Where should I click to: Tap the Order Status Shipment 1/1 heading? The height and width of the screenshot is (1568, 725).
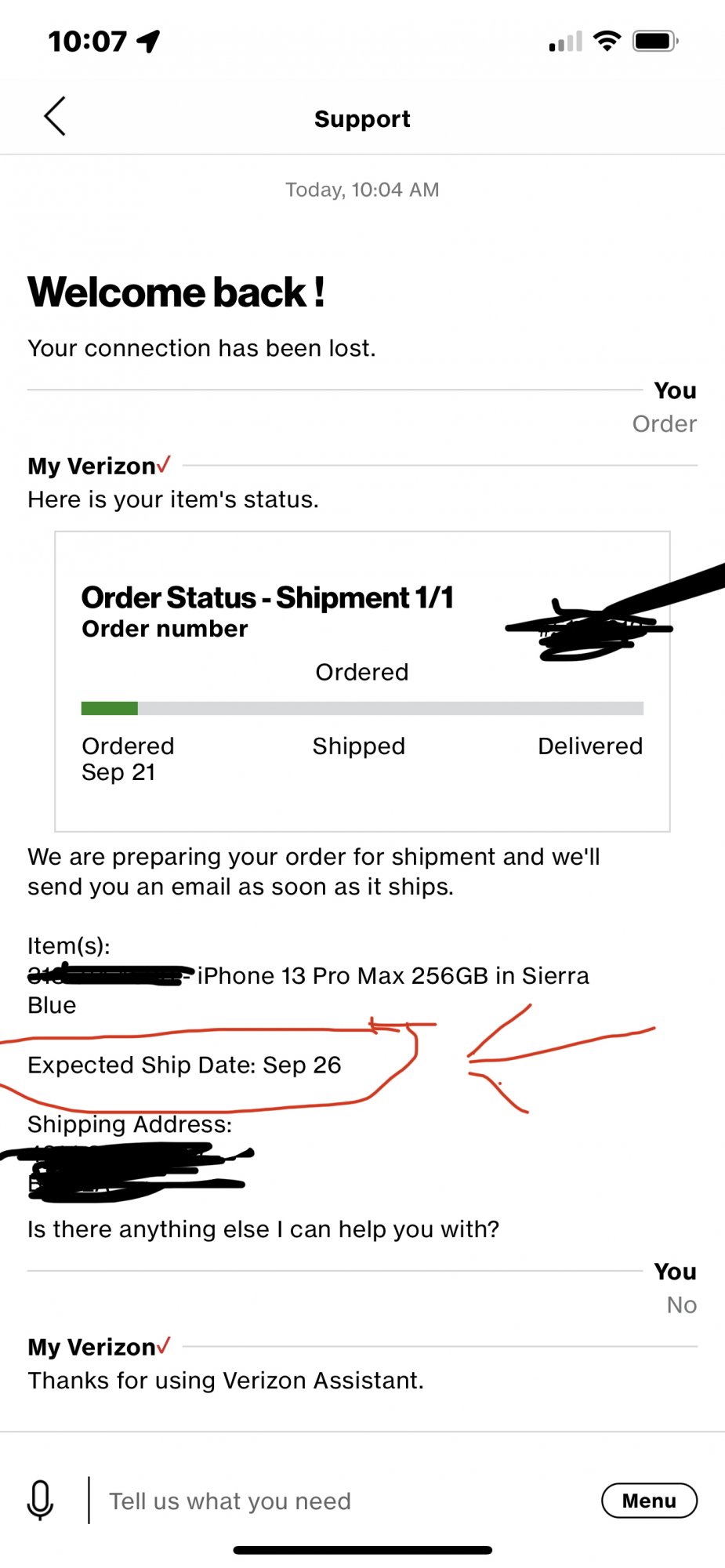click(x=268, y=597)
